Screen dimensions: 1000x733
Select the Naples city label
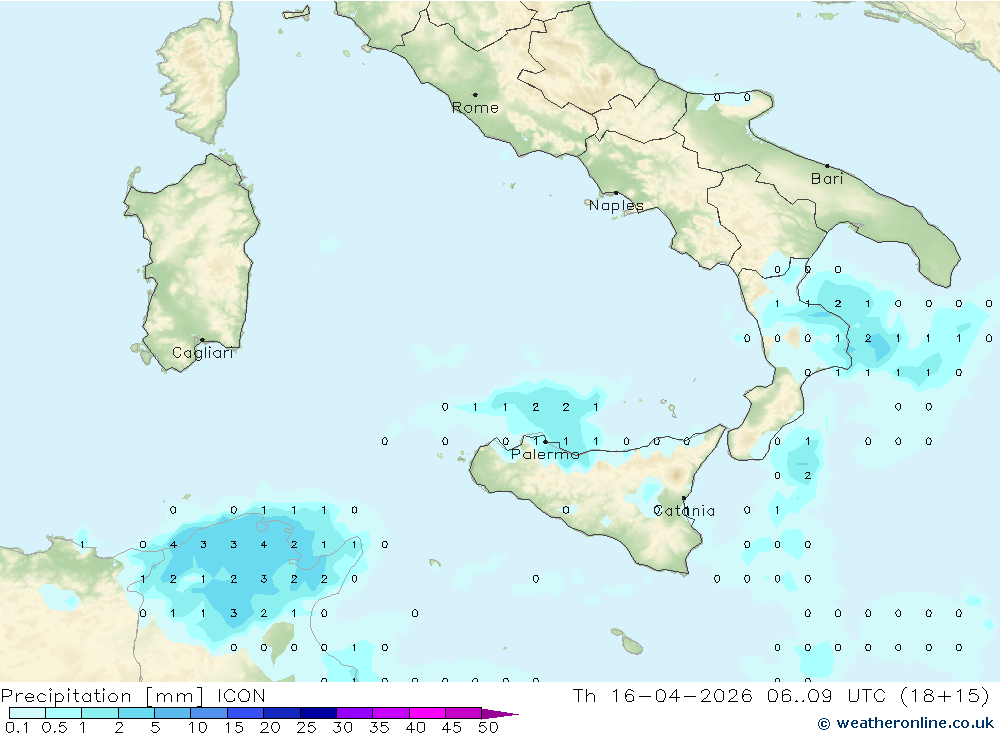point(616,205)
